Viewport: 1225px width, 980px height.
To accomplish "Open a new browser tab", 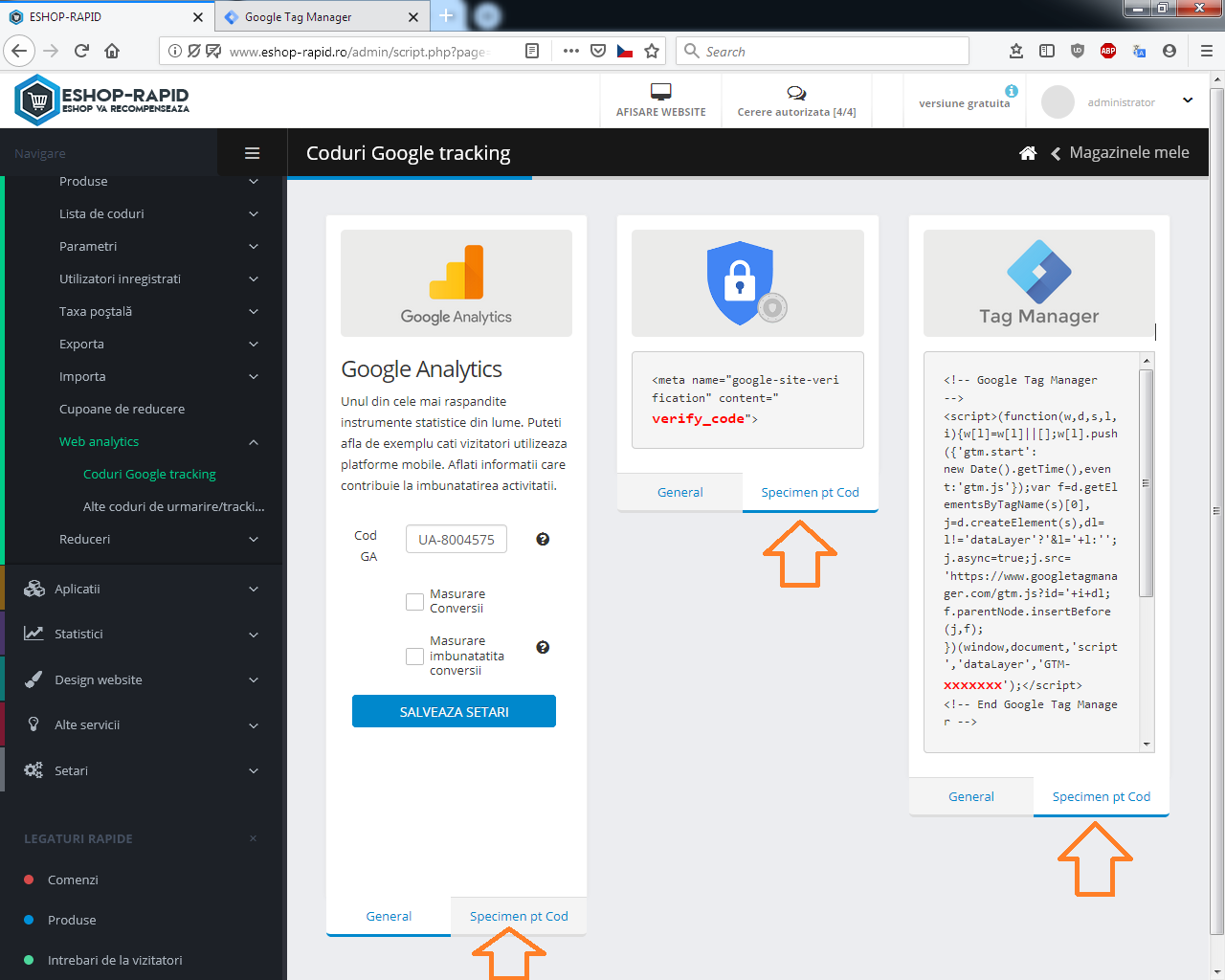I will [x=446, y=16].
